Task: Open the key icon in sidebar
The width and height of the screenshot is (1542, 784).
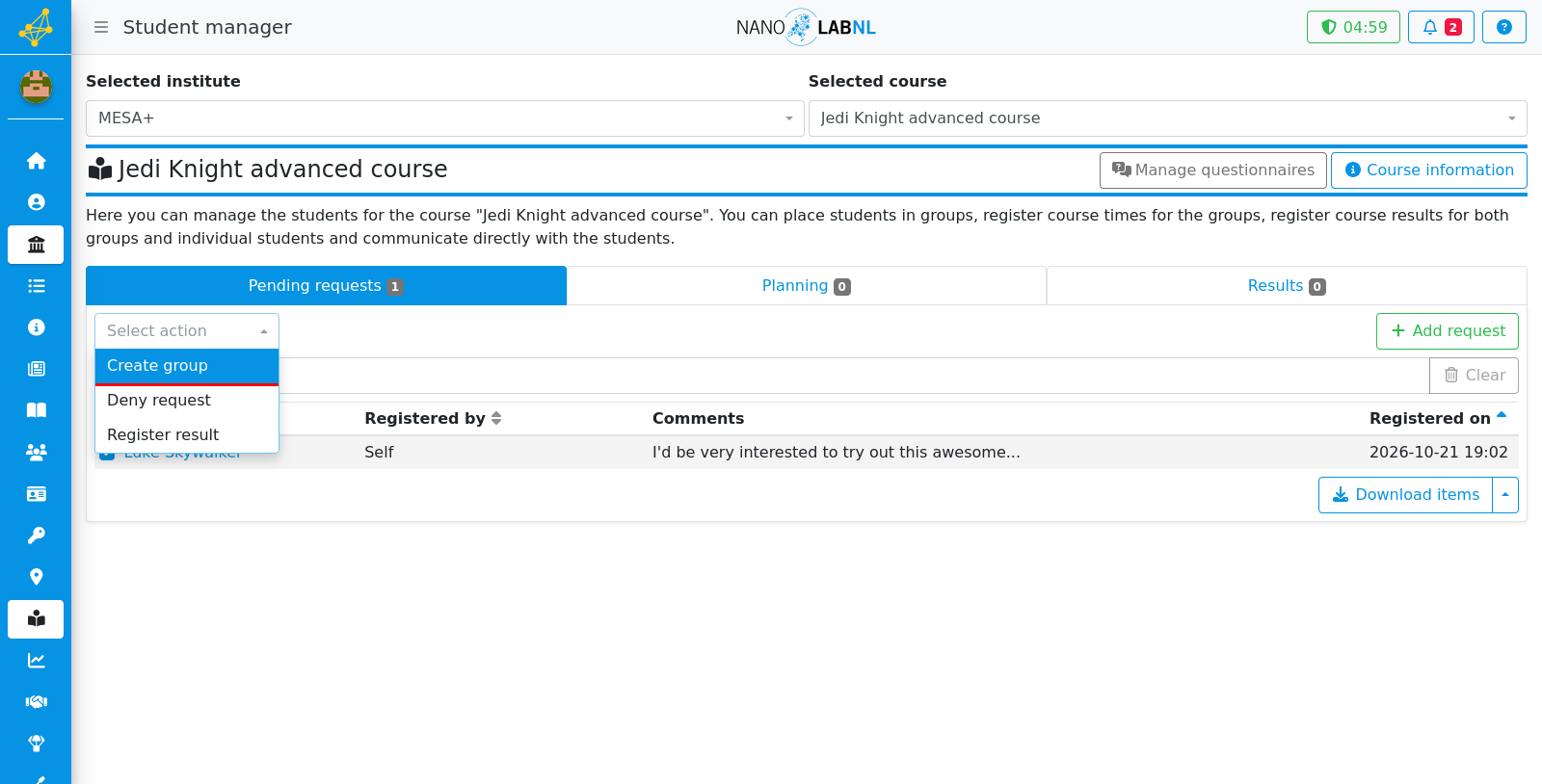Action: tap(36, 536)
